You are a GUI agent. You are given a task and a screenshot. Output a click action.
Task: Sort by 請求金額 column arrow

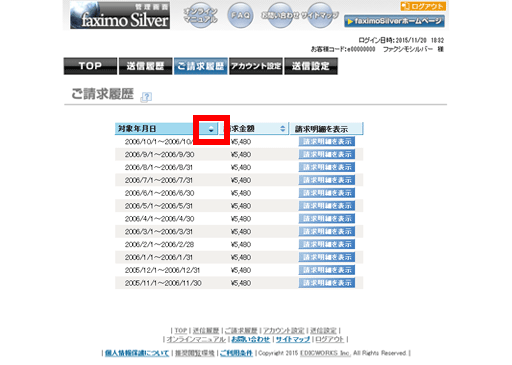283,129
